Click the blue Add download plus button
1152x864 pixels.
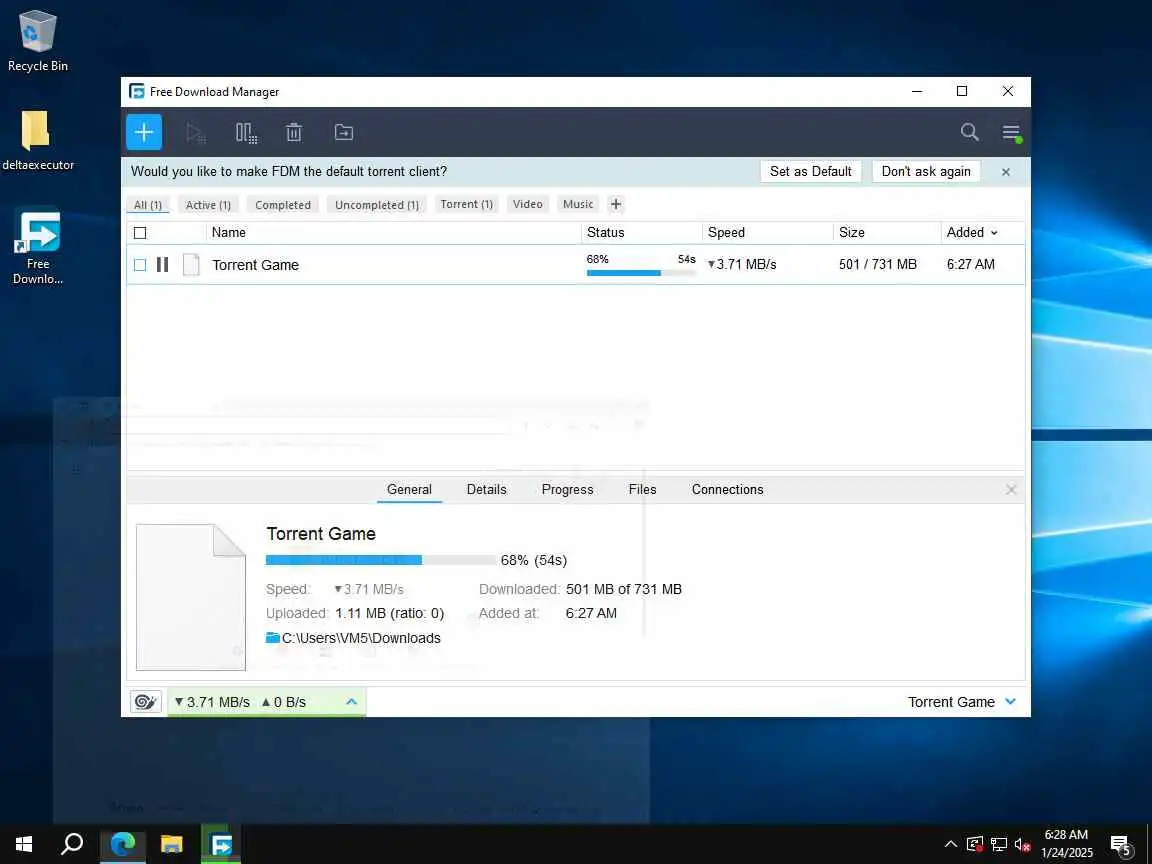click(144, 132)
